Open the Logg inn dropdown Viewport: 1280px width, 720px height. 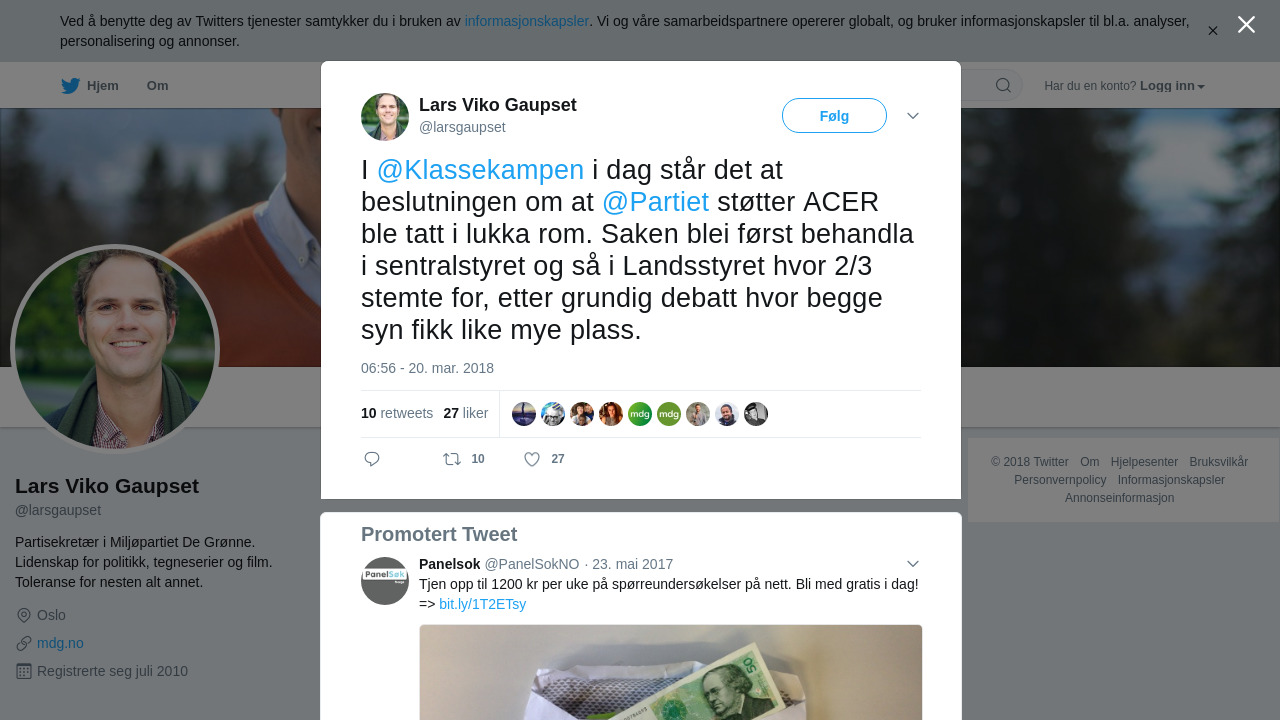pos(1172,86)
